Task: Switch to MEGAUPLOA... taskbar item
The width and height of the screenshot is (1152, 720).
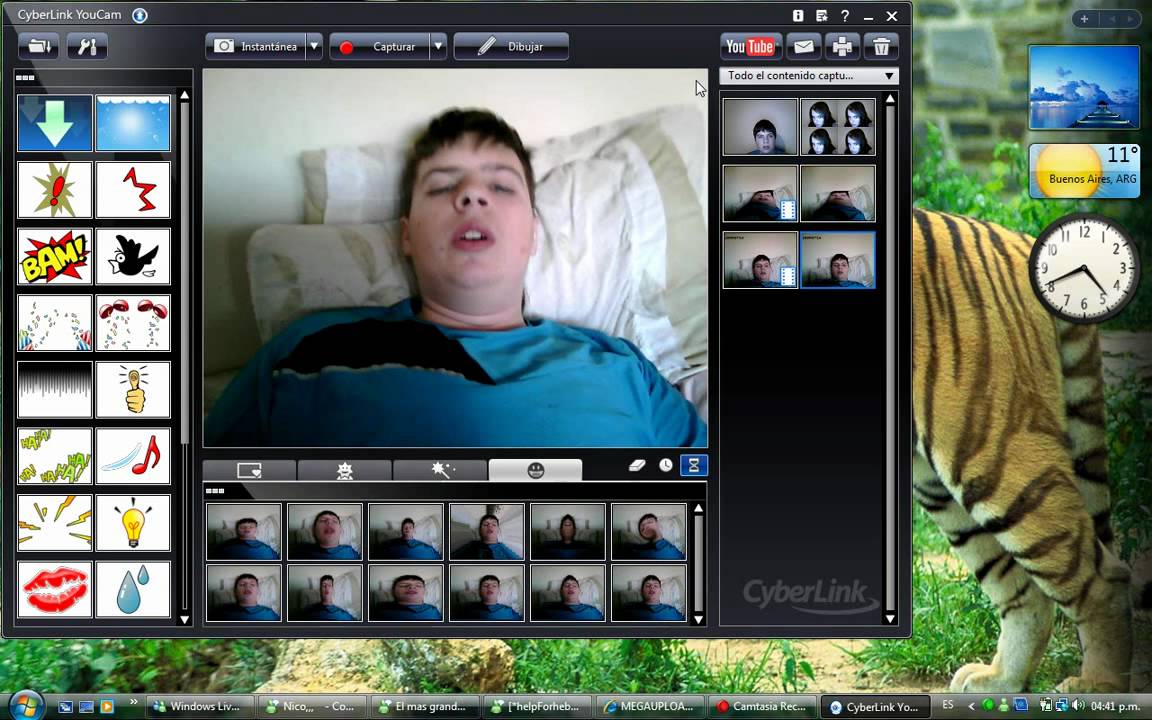Action: click(650, 707)
